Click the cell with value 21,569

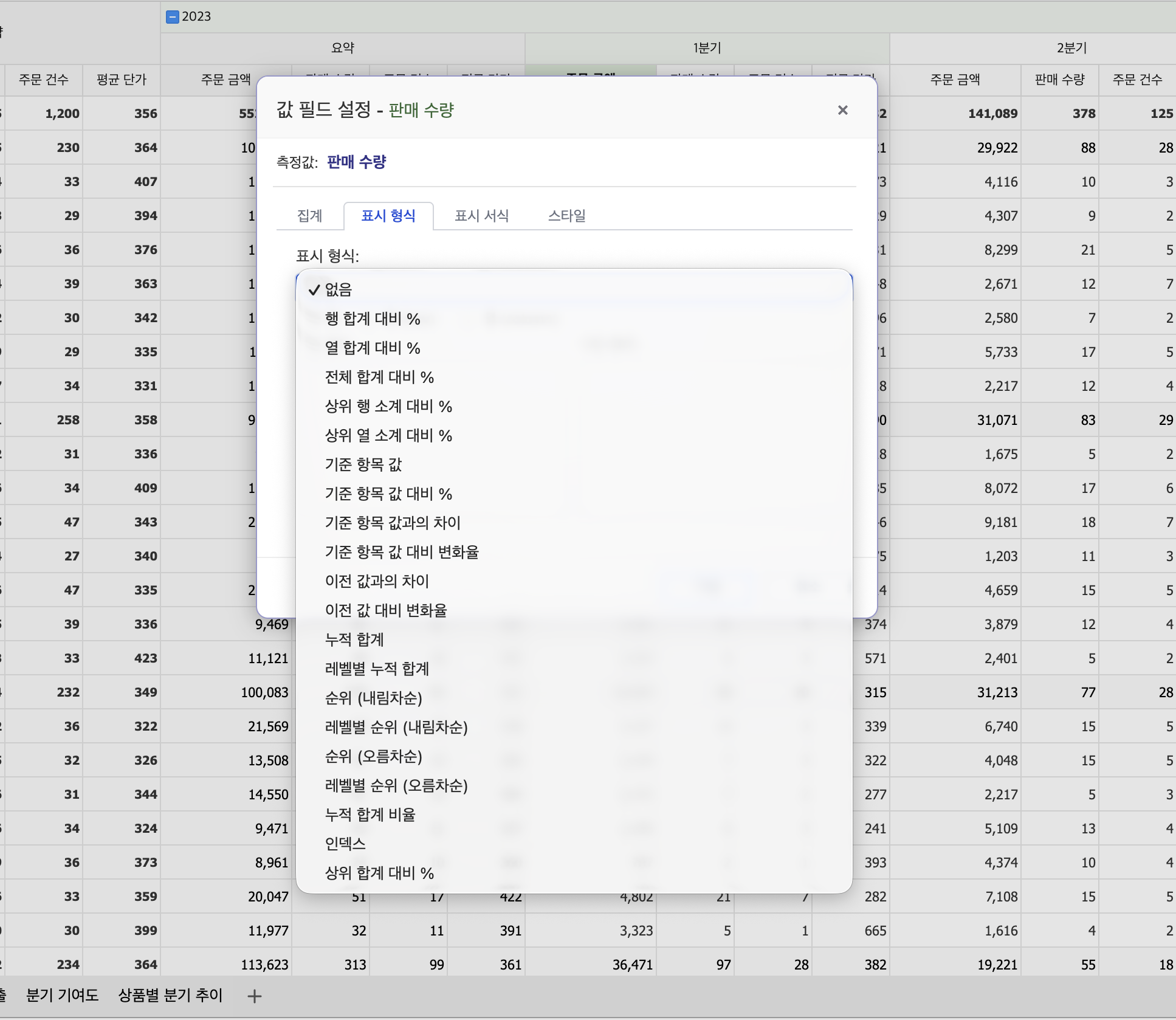[226, 726]
